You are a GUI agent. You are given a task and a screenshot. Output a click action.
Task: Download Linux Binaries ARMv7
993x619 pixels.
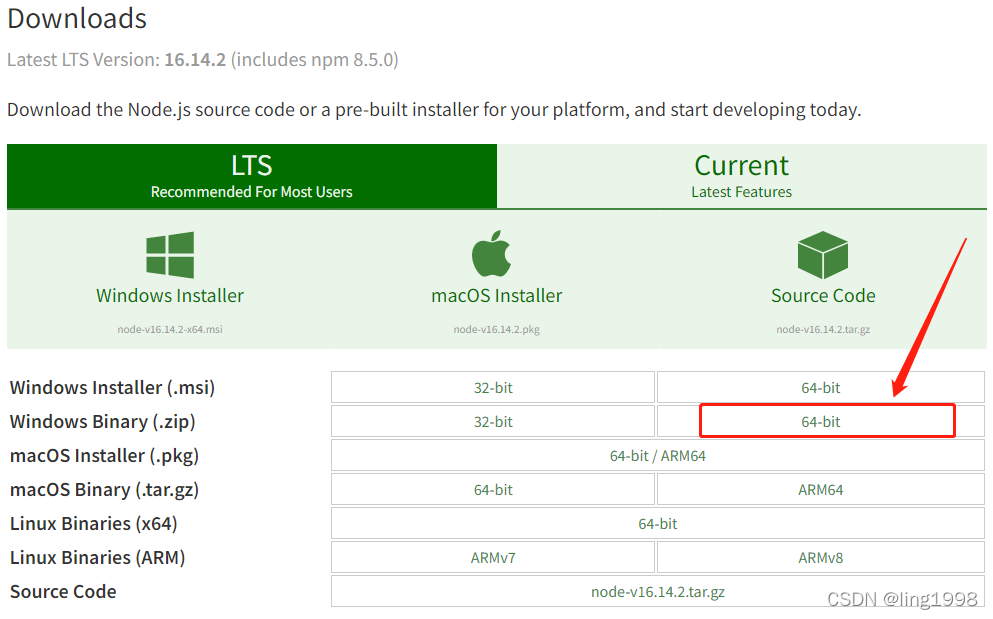493,558
